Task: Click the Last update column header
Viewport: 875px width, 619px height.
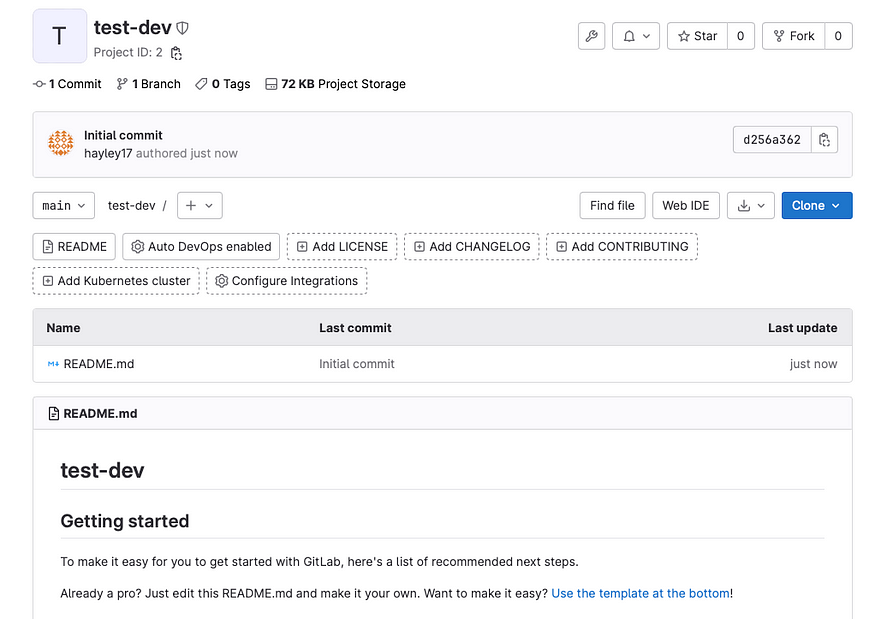Action: (x=802, y=328)
